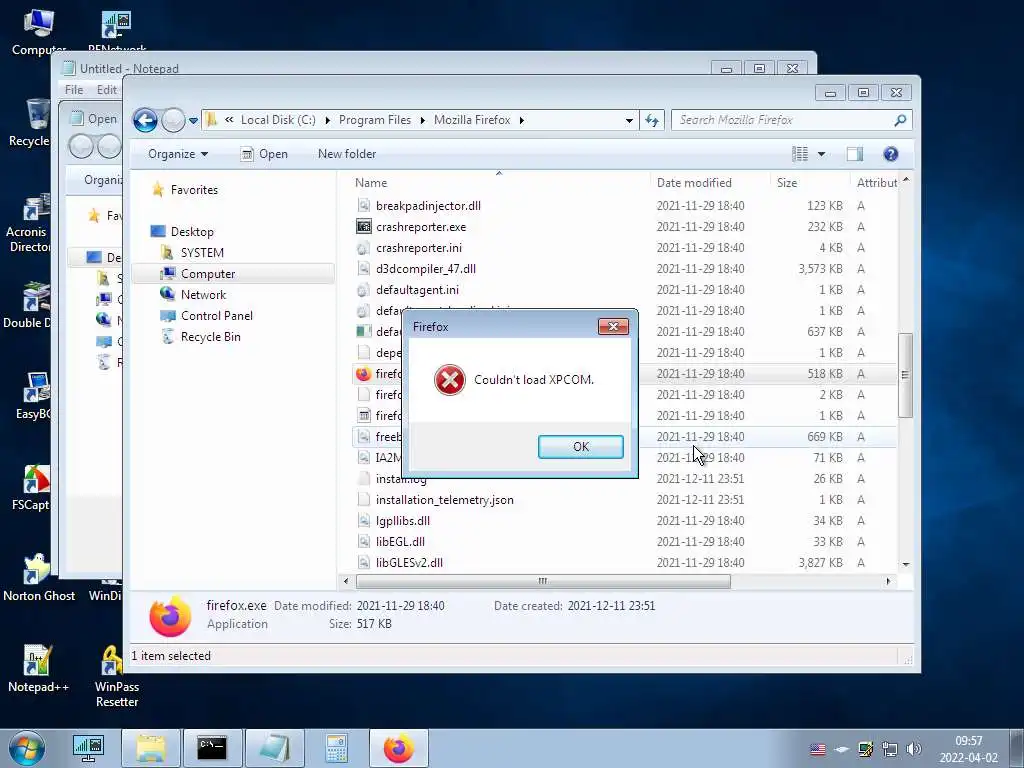
Task: Click the taskbar clock
Action: (x=968, y=749)
